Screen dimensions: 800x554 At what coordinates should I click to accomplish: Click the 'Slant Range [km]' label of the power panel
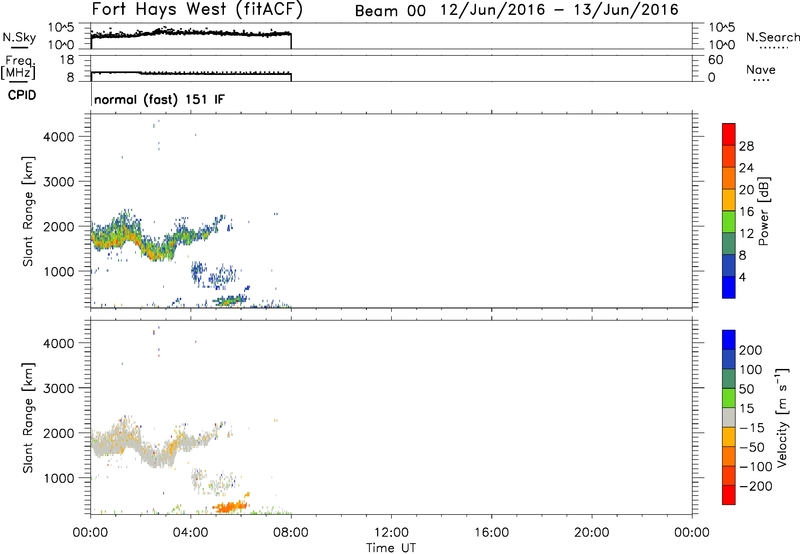point(28,211)
